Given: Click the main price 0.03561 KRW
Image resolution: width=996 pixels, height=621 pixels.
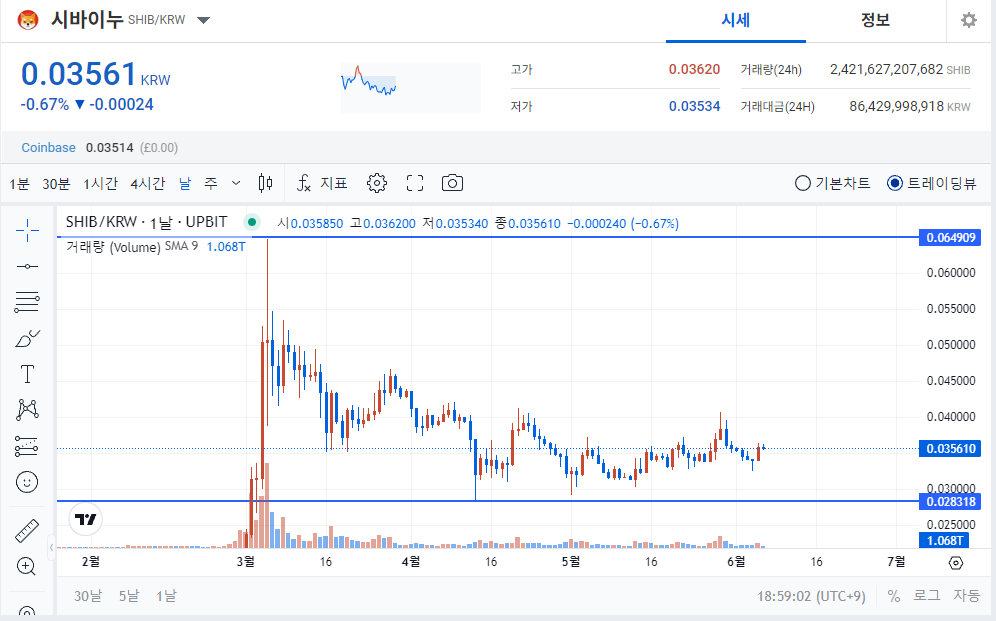Looking at the screenshot, I should (x=95, y=74).
